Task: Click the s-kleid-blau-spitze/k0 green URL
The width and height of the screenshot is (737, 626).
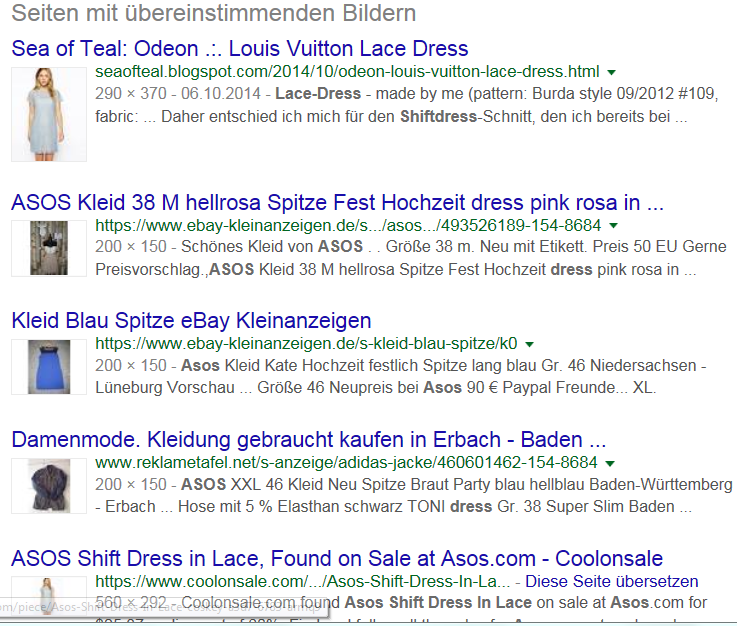Action: click(x=306, y=344)
